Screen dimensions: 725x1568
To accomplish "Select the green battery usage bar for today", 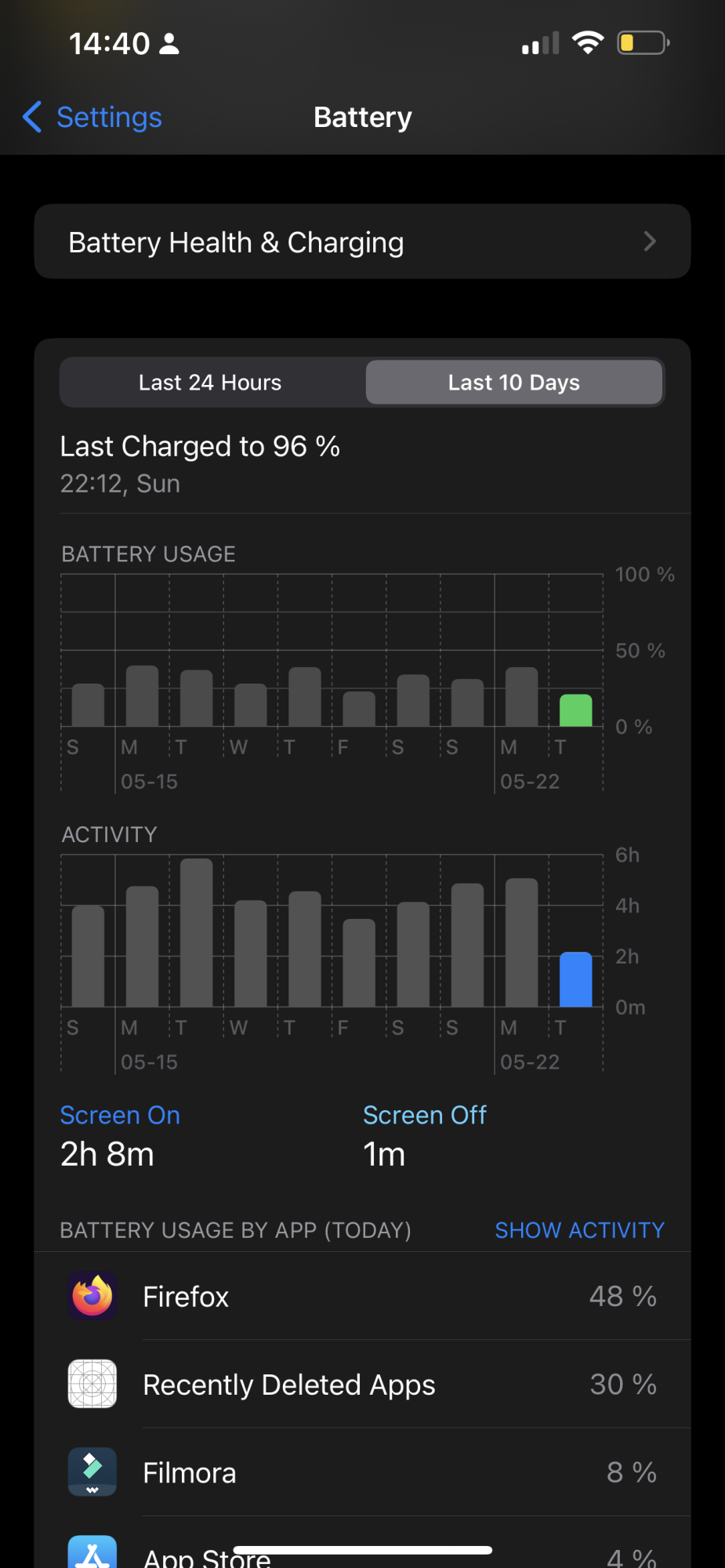I will (x=576, y=710).
